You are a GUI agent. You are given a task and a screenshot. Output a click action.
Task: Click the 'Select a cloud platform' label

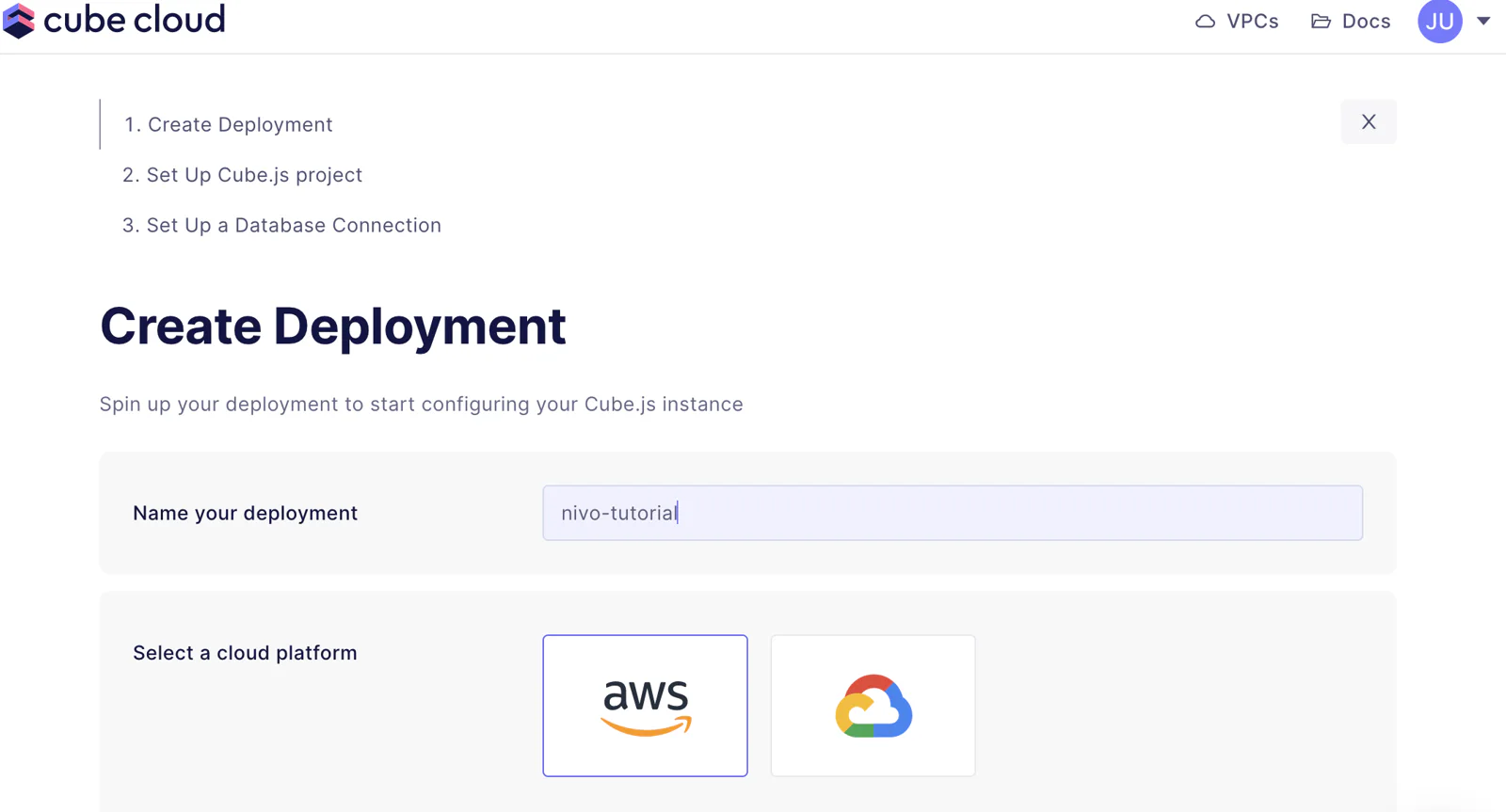(245, 653)
